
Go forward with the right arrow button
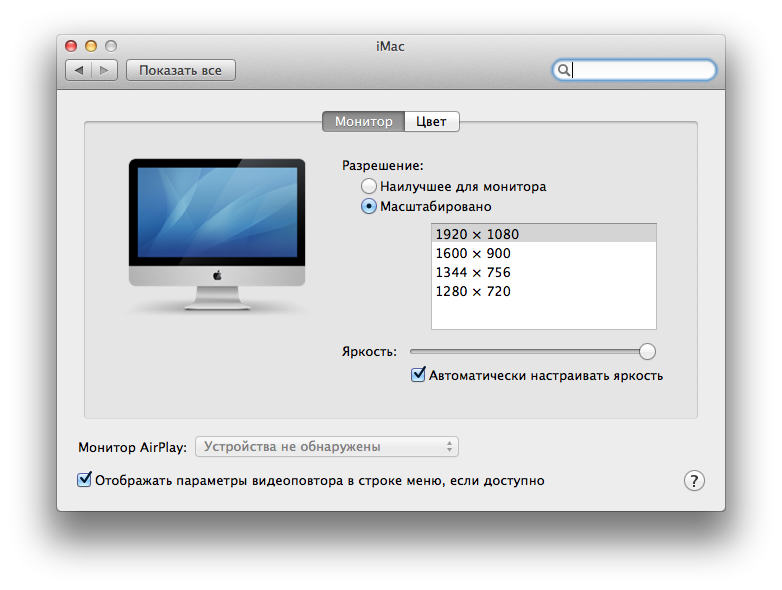(x=104, y=70)
